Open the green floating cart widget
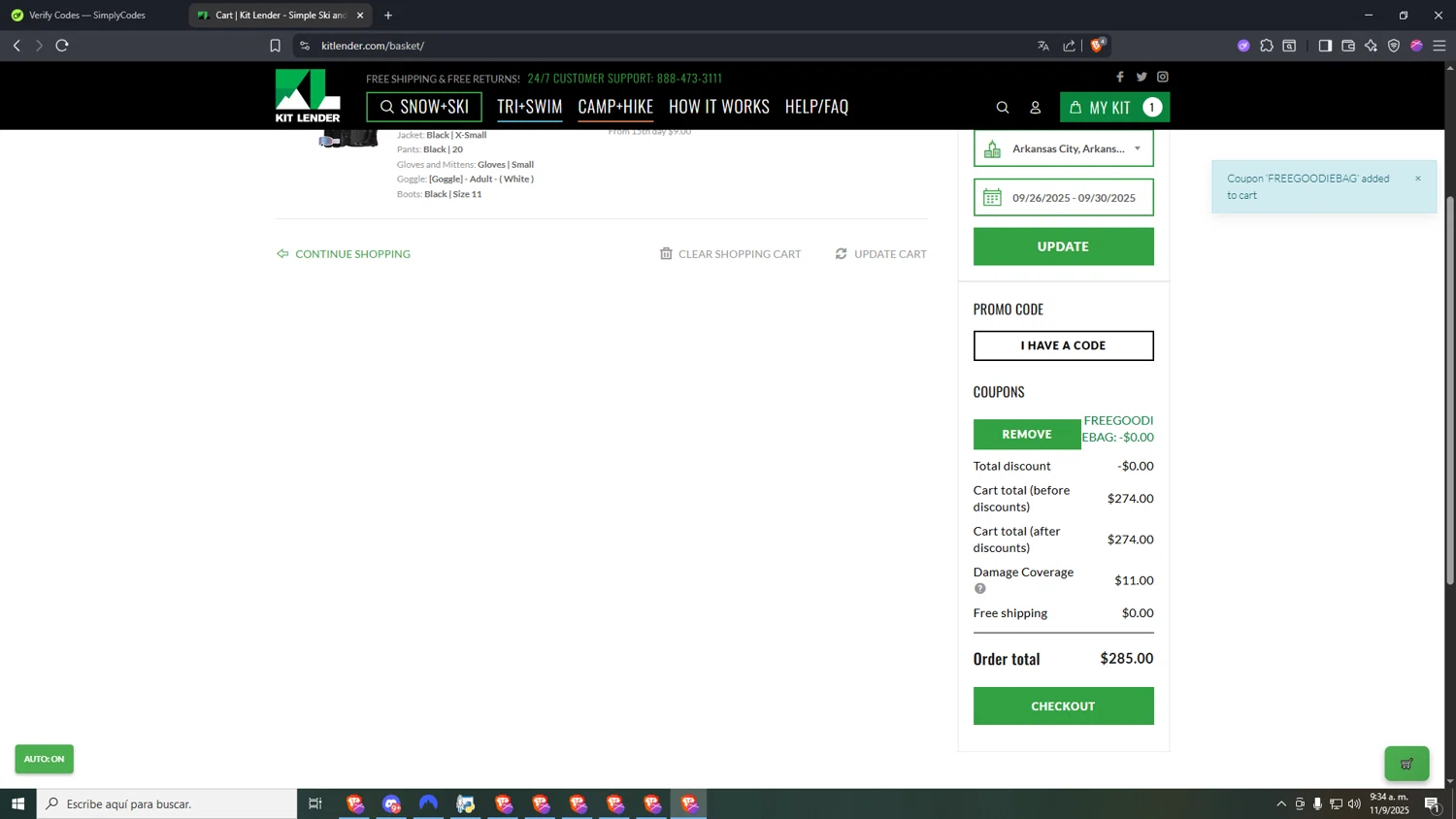 (x=1406, y=764)
